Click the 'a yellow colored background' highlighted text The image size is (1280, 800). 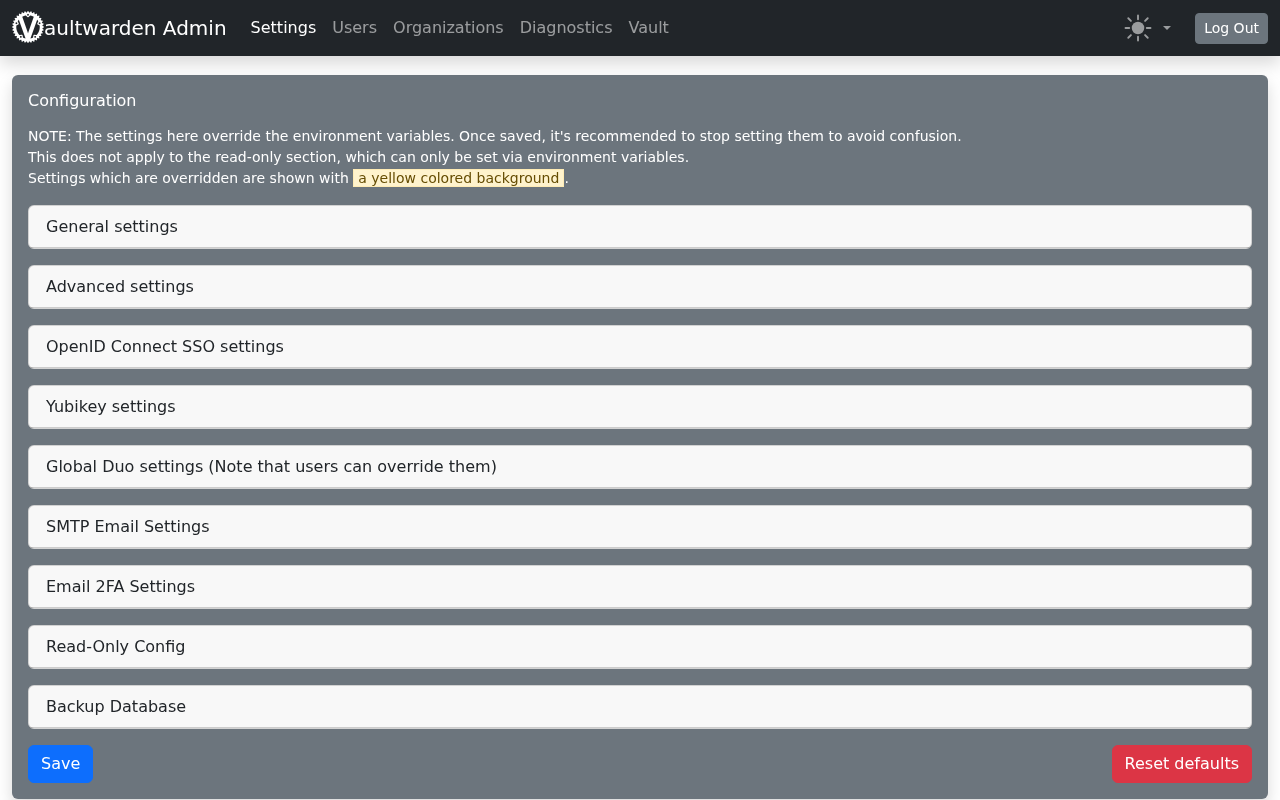(x=459, y=178)
